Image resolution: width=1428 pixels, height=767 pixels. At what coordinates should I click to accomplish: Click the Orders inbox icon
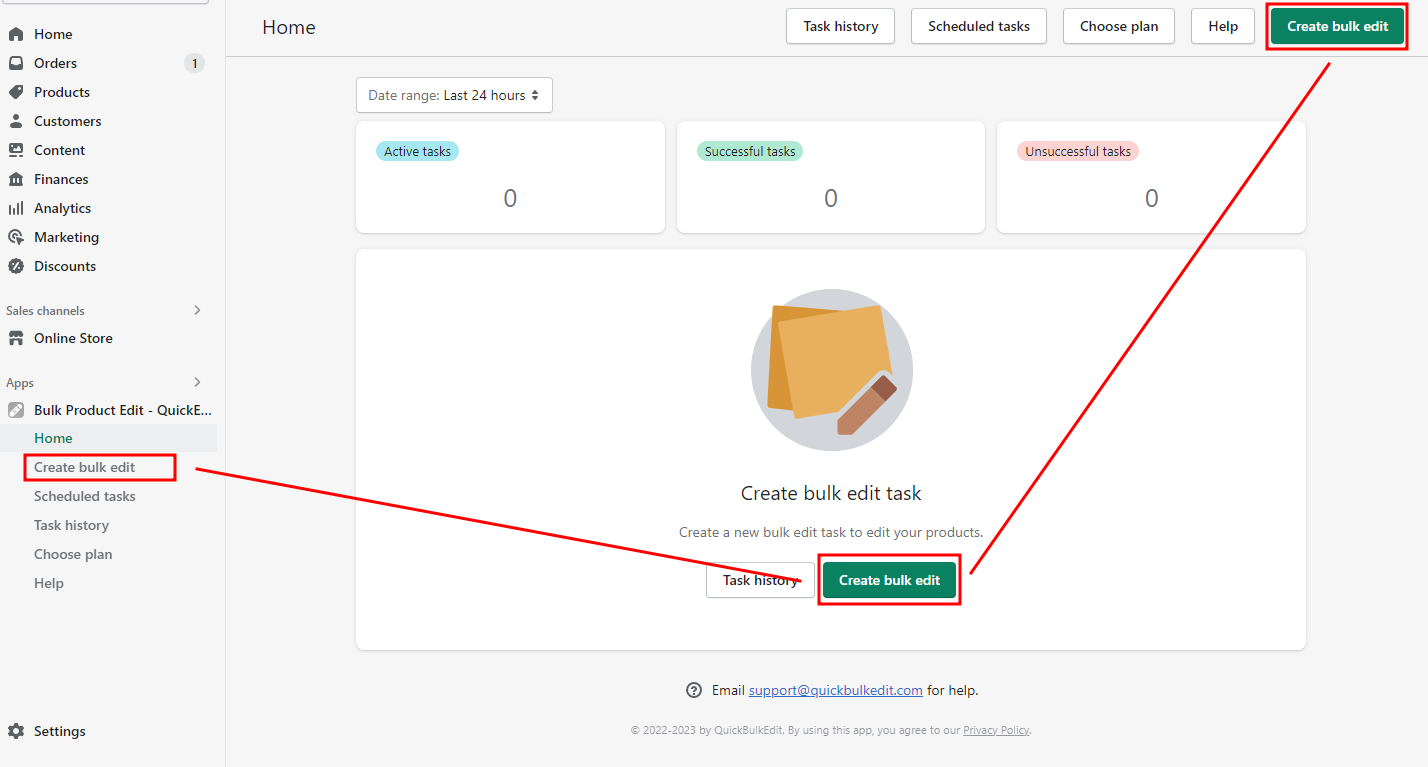[x=16, y=63]
